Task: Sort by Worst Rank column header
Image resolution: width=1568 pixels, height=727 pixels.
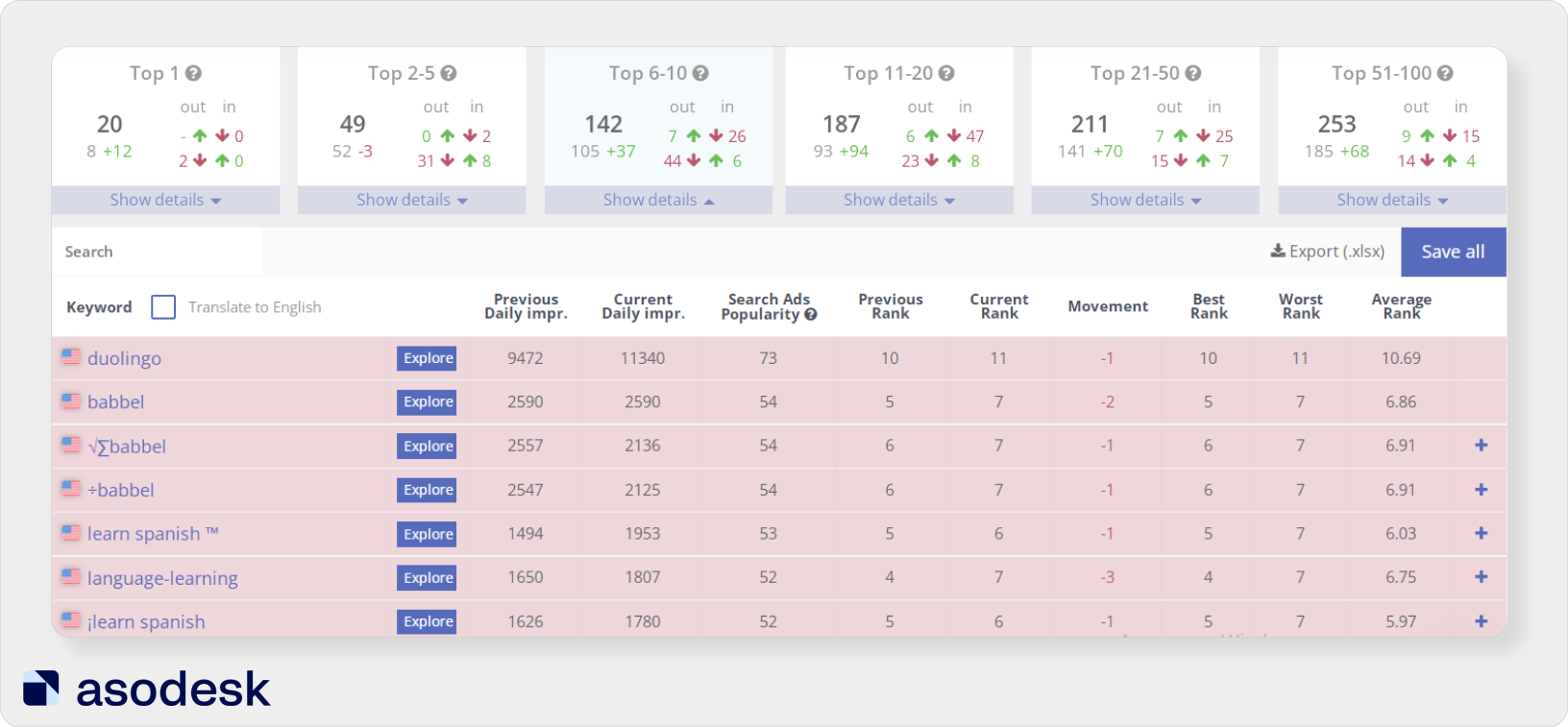Action: point(1301,306)
